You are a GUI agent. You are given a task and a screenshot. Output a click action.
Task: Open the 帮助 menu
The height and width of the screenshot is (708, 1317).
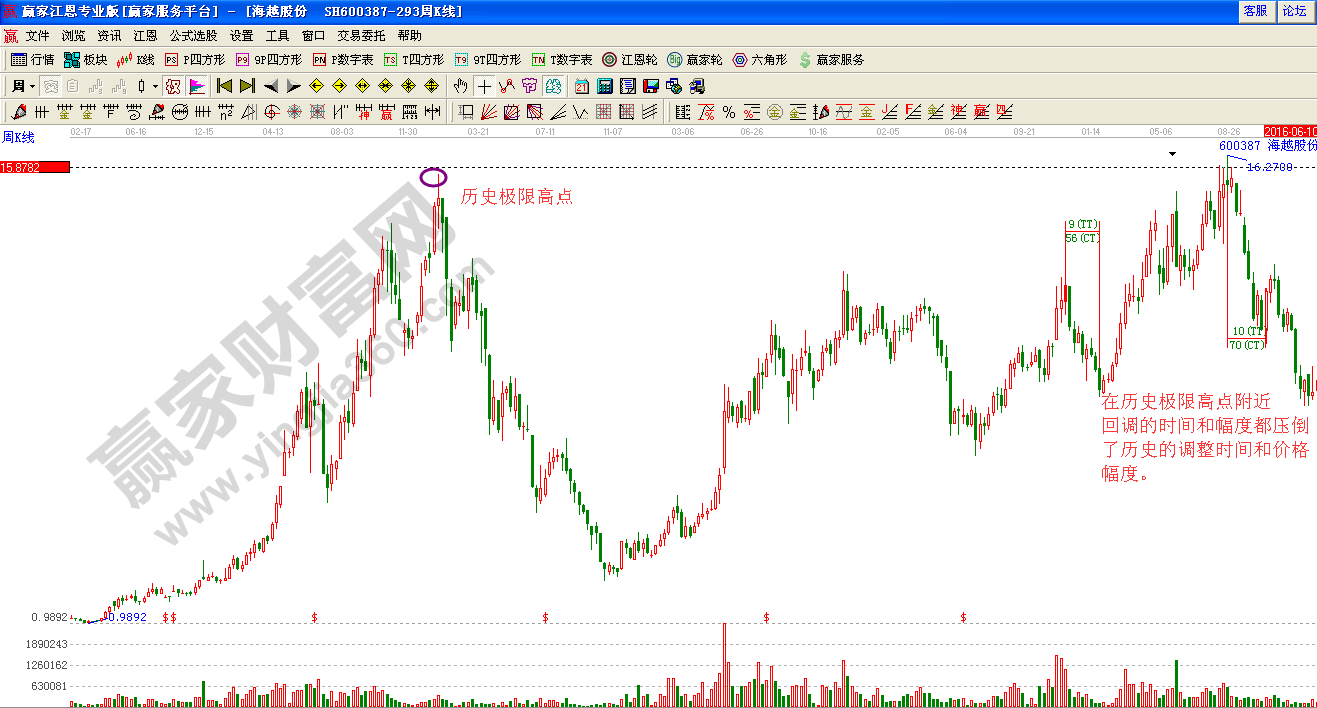click(409, 35)
